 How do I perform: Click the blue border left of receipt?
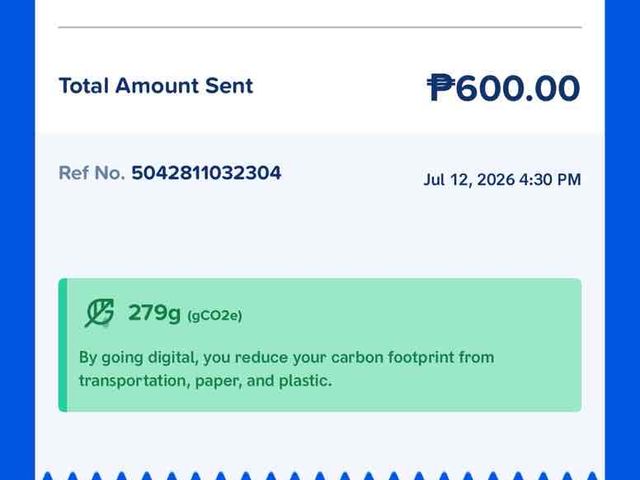17,240
